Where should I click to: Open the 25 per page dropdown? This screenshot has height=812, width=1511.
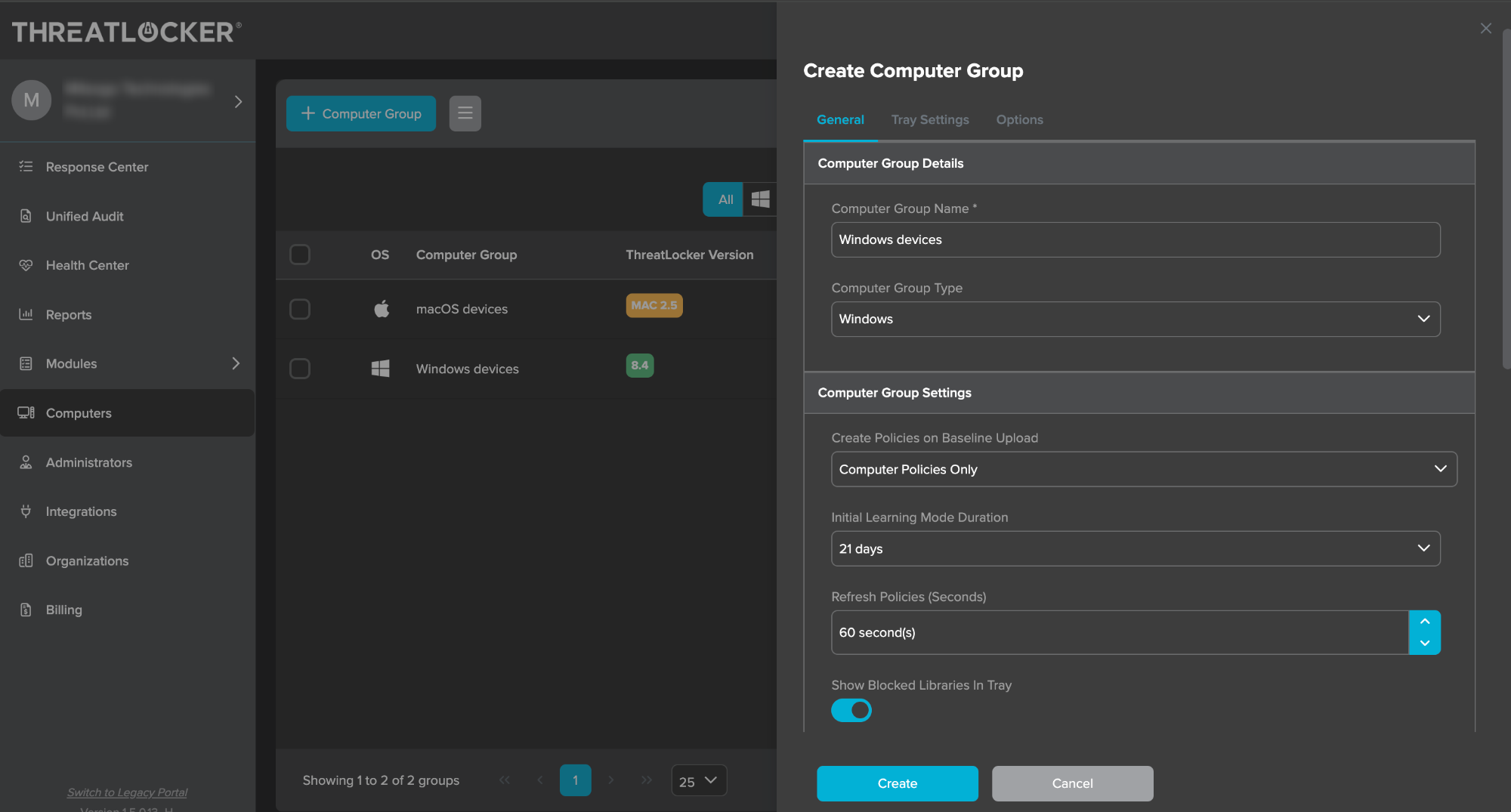pos(699,781)
